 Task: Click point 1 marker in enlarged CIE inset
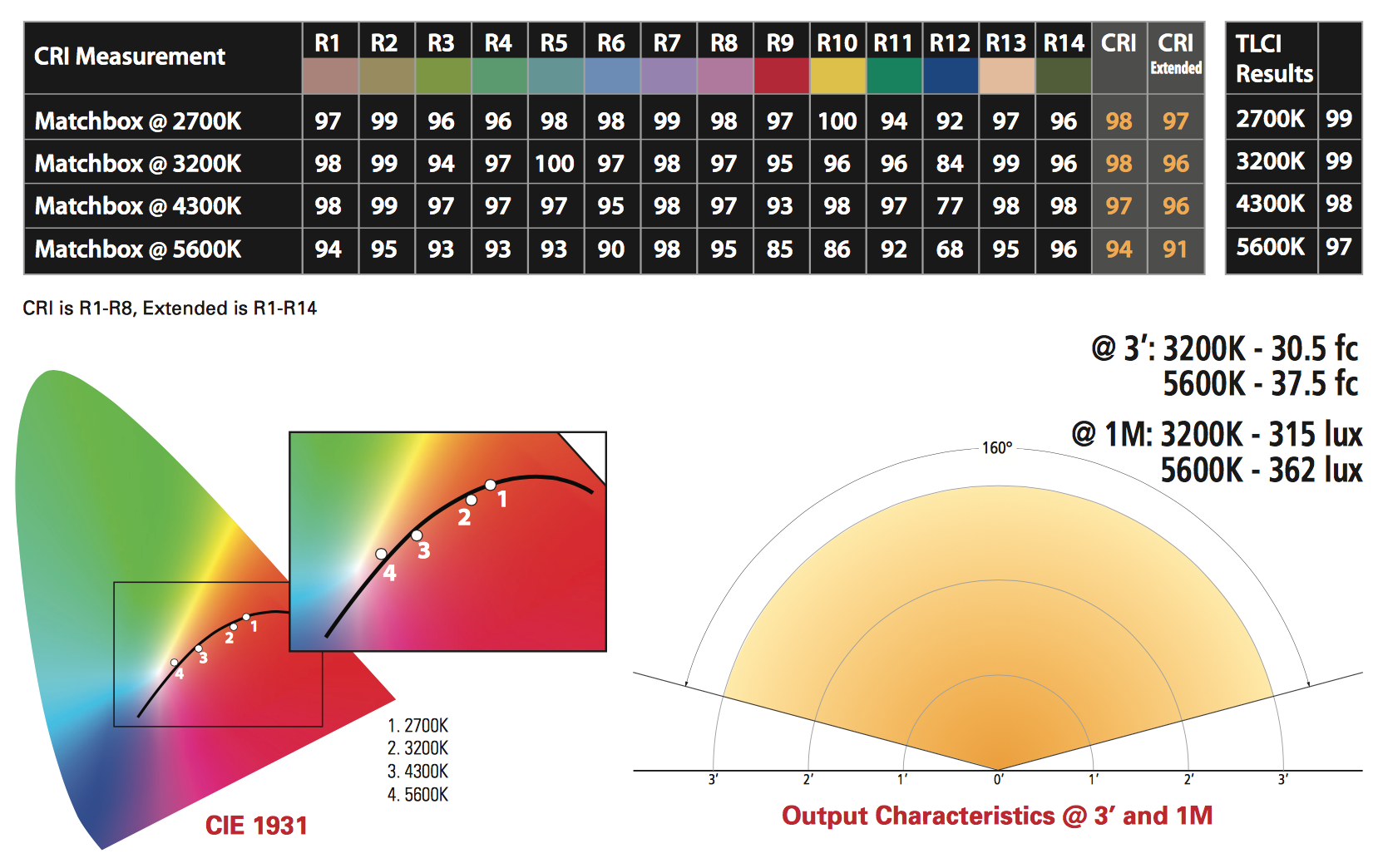tap(491, 485)
